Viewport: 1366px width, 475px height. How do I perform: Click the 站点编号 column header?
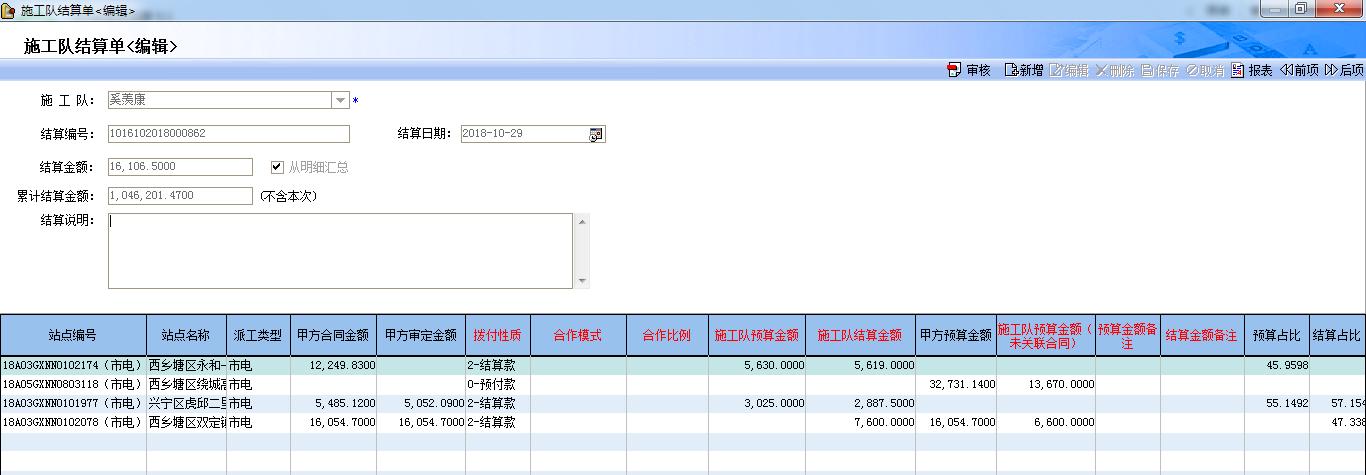73,336
